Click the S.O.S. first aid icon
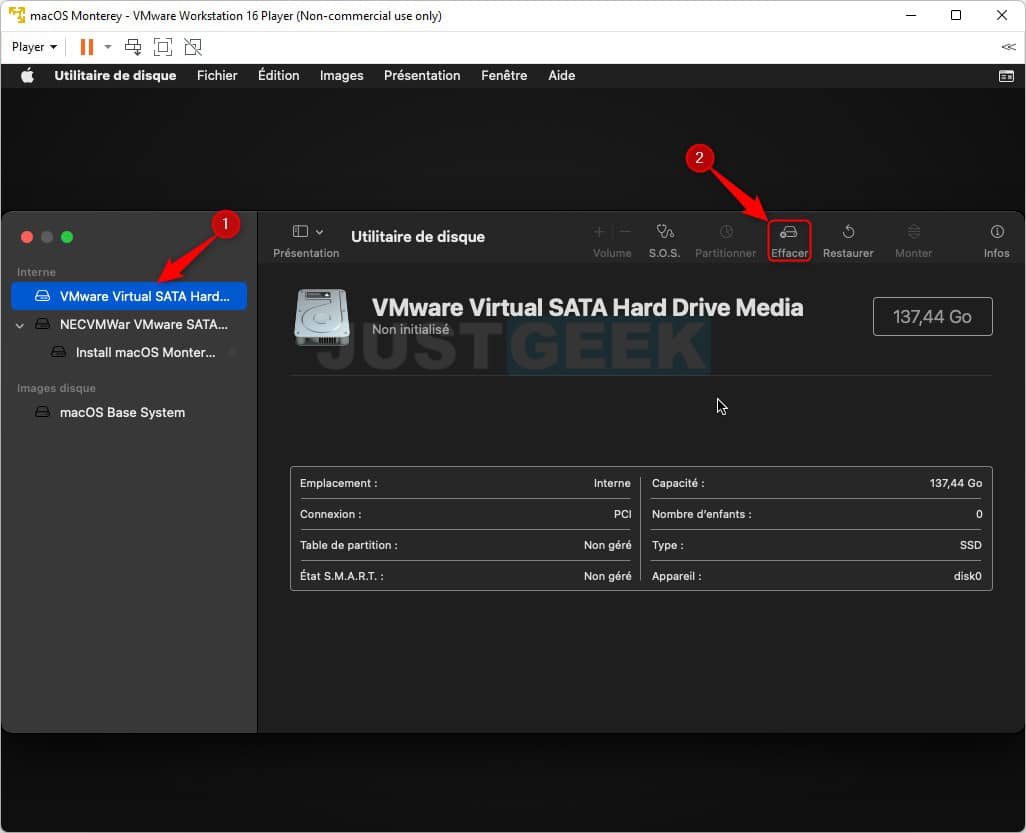 pyautogui.click(x=665, y=232)
